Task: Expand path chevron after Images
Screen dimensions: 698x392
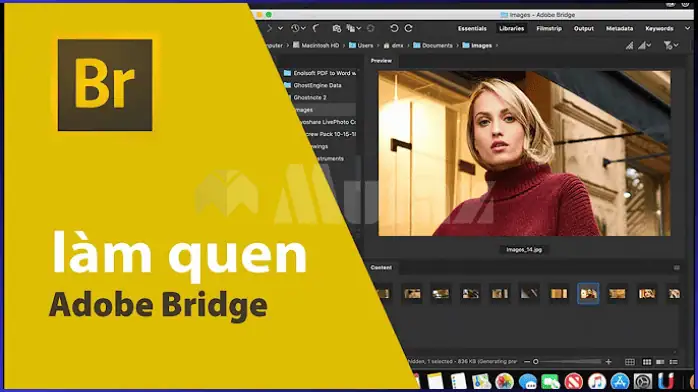Action: pos(497,45)
